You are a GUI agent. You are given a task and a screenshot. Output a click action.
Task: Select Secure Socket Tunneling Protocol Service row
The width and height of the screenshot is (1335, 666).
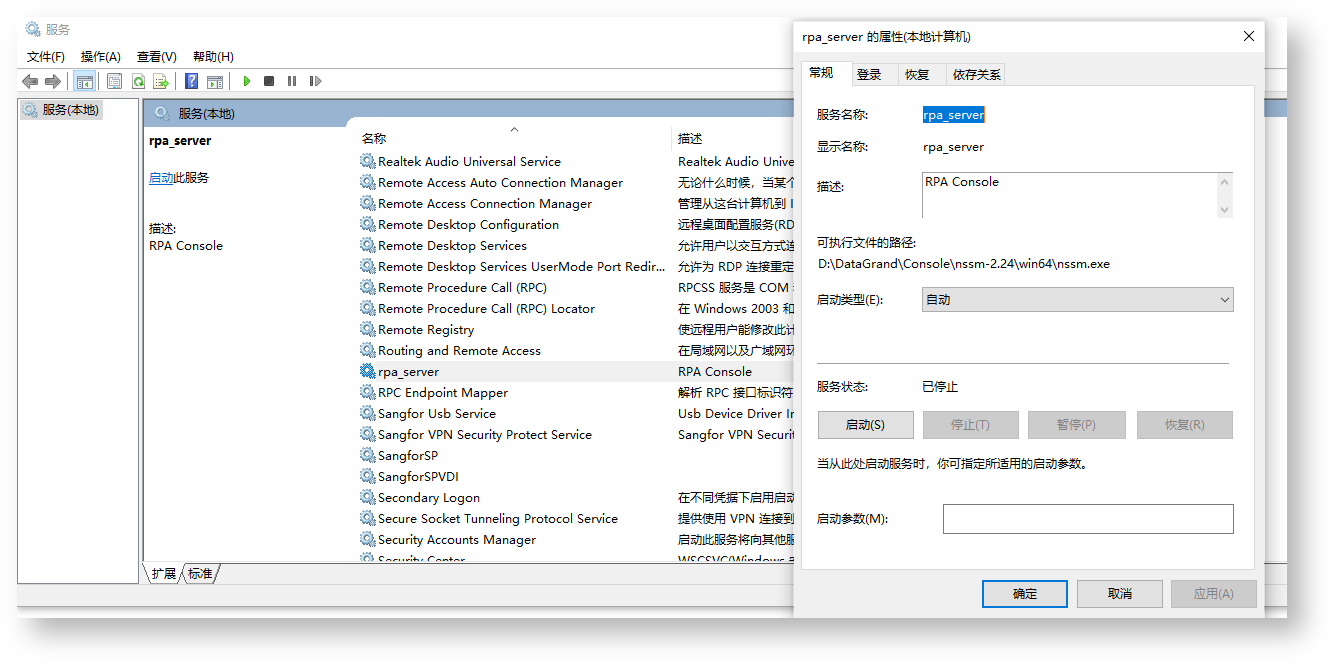coord(575,518)
